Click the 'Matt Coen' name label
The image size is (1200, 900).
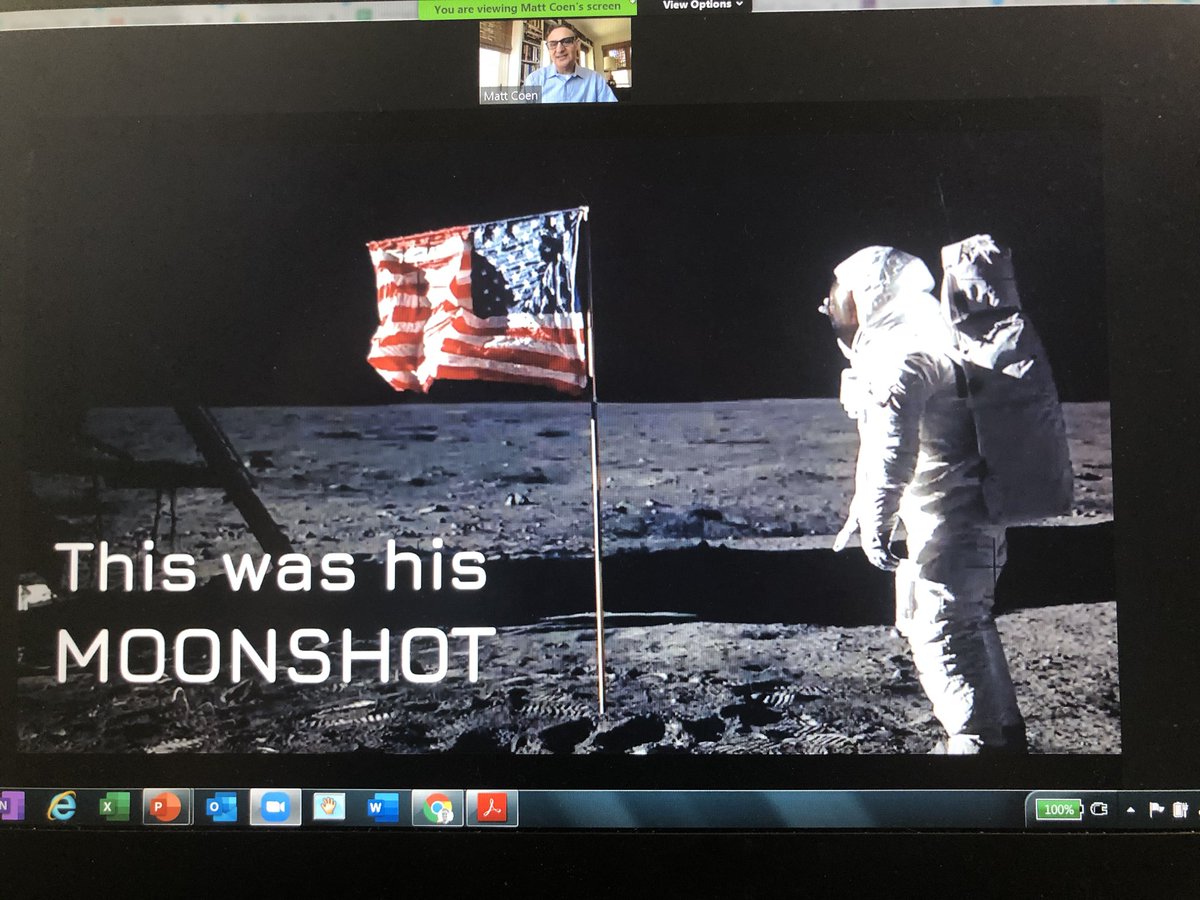(x=511, y=95)
